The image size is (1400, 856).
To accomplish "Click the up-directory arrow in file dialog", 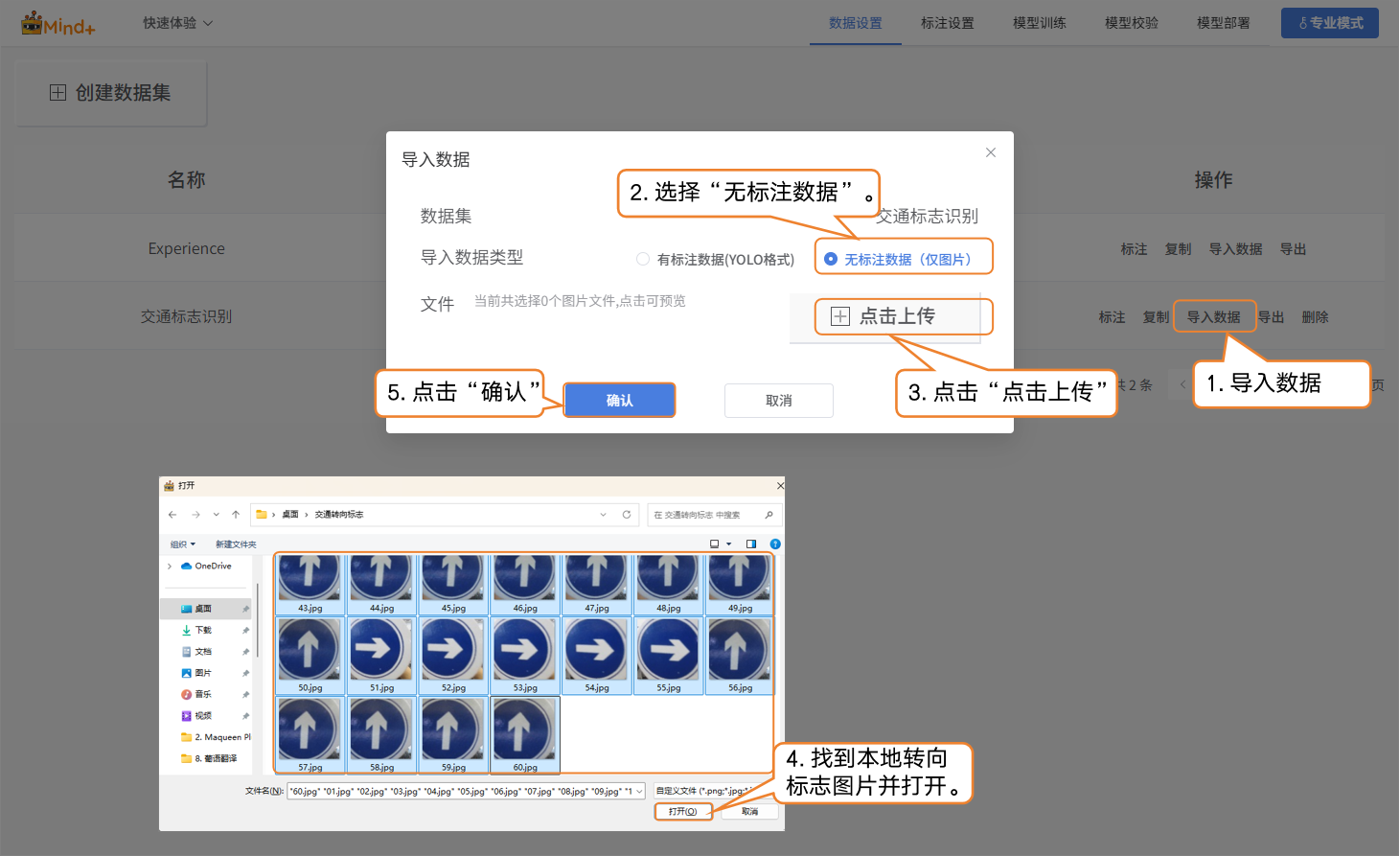I will [x=236, y=515].
